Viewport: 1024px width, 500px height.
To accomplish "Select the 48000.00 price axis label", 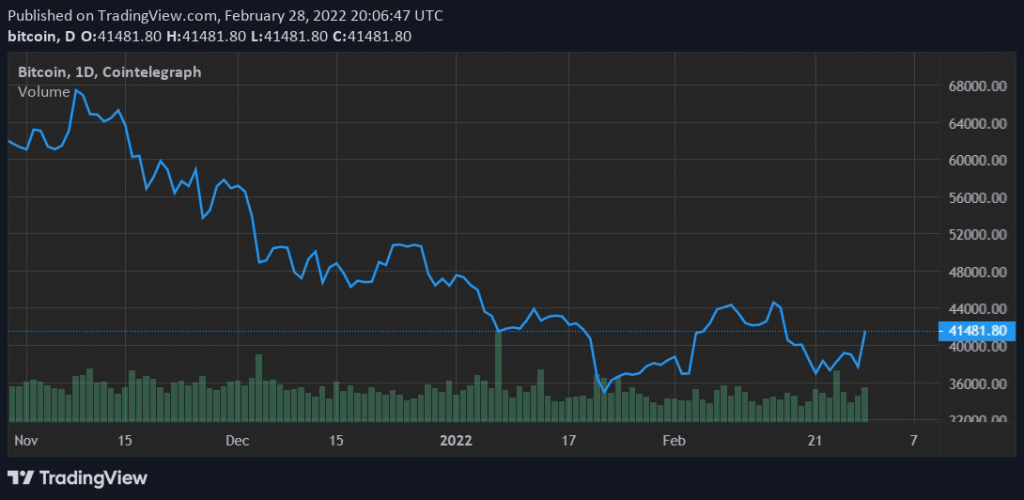I will coord(975,272).
